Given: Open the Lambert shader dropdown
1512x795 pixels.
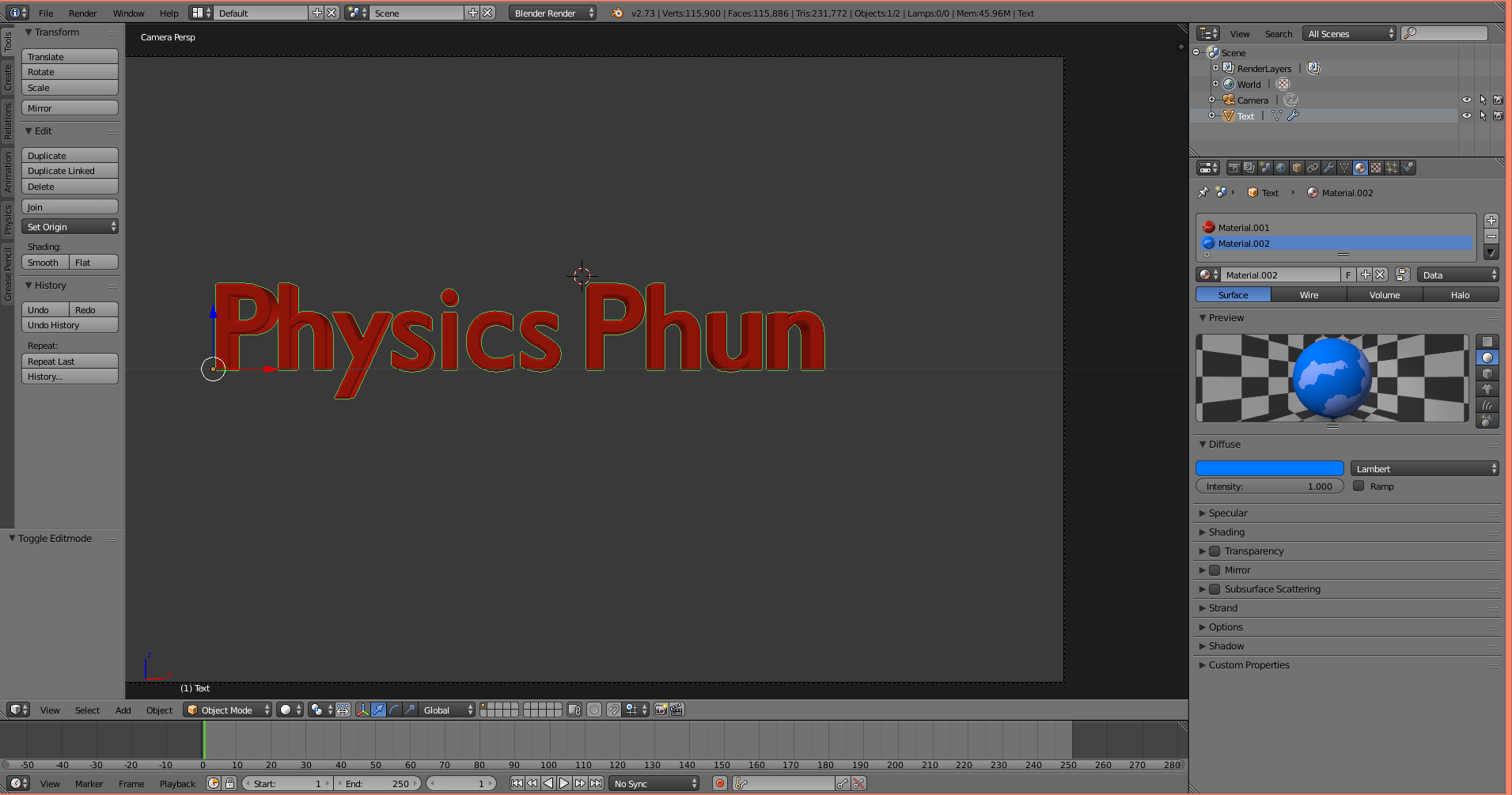Looking at the screenshot, I should (x=1425, y=468).
